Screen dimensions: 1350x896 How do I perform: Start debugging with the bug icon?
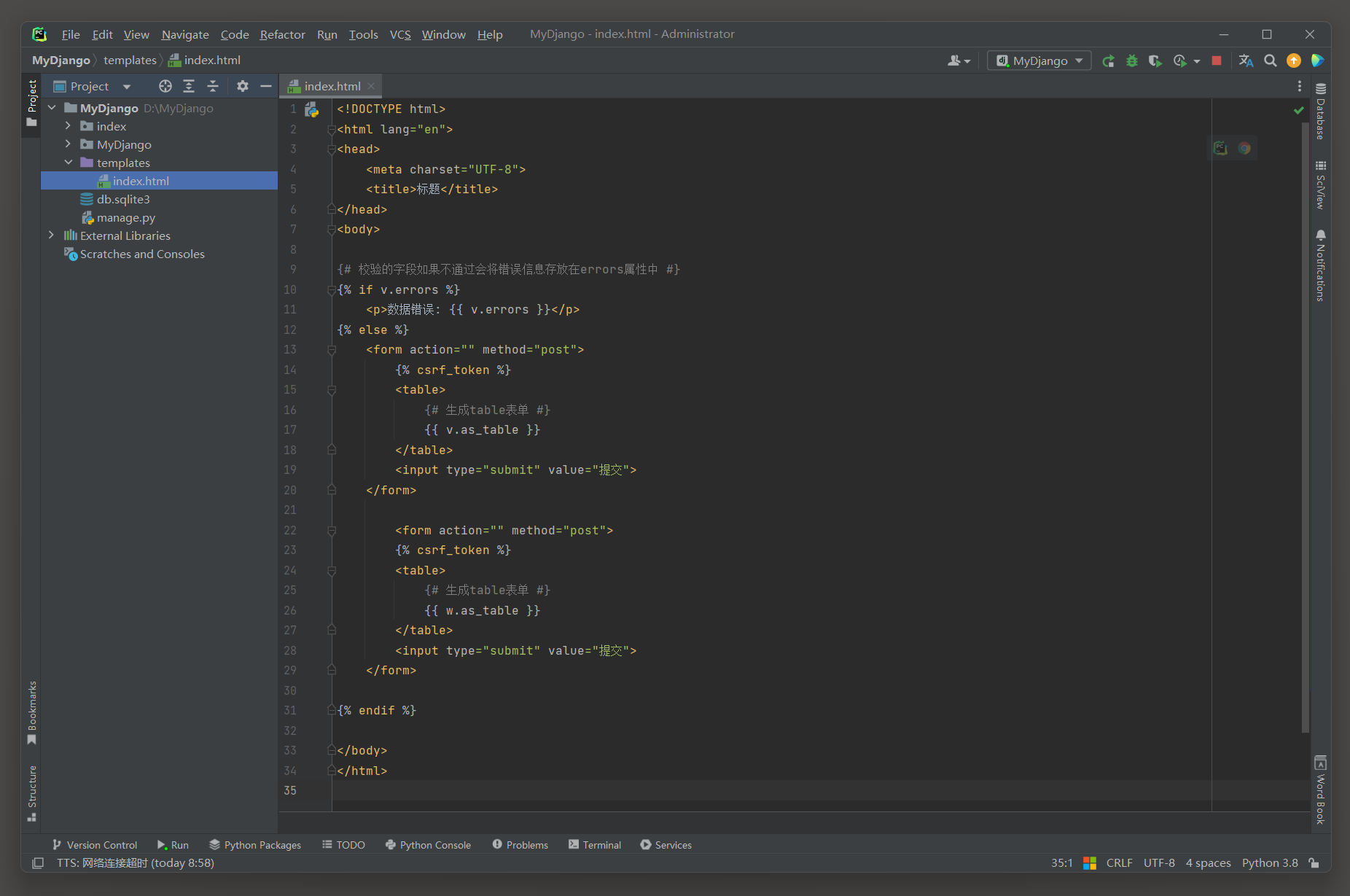[x=1132, y=61]
